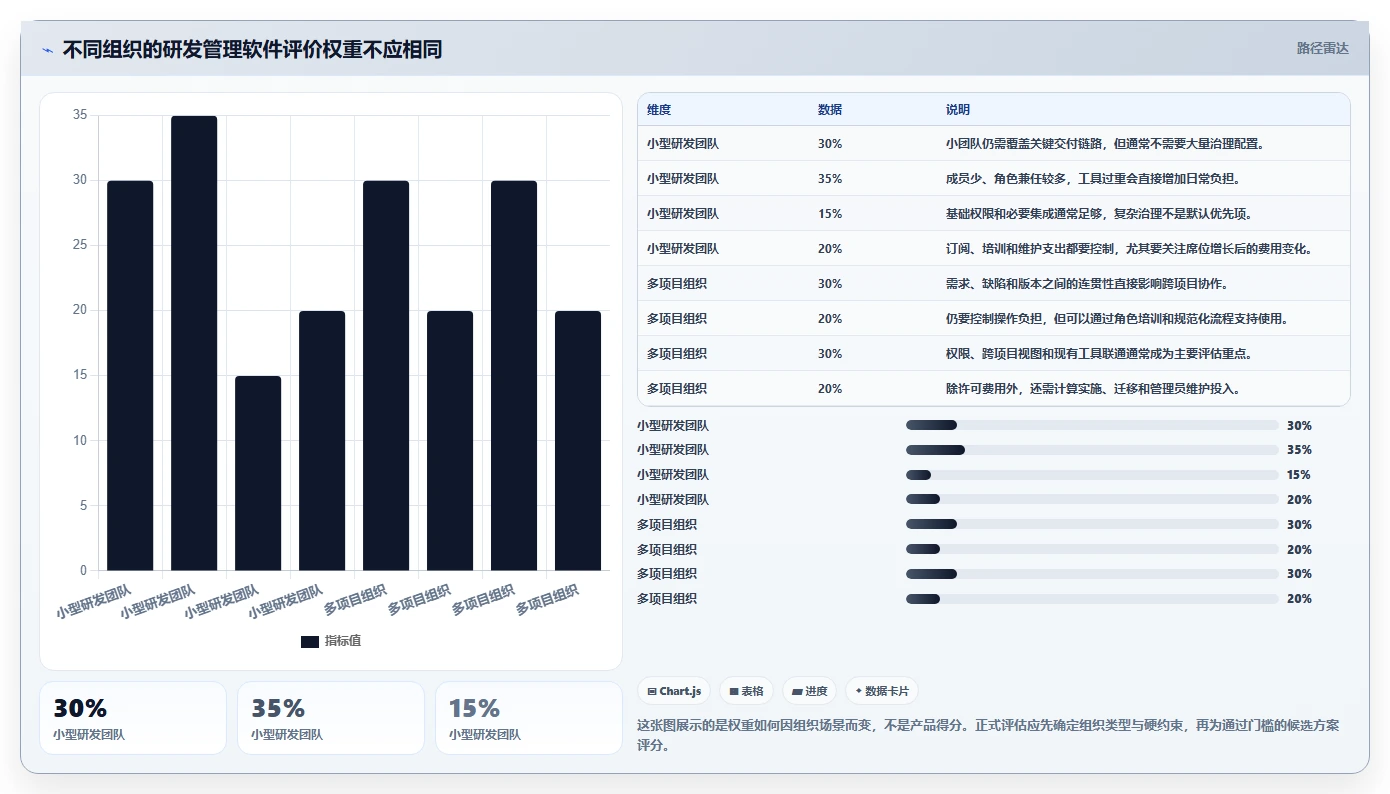Click the 15% label ending the progress row
The height and width of the screenshot is (794, 1390).
1299,475
